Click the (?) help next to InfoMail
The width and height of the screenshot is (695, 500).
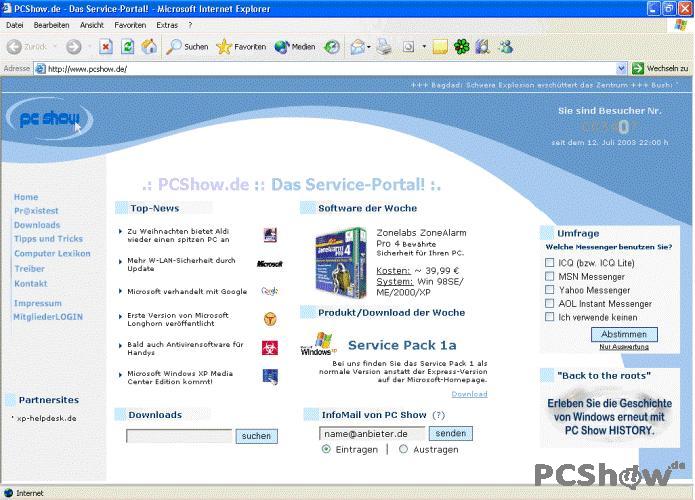(x=438, y=415)
